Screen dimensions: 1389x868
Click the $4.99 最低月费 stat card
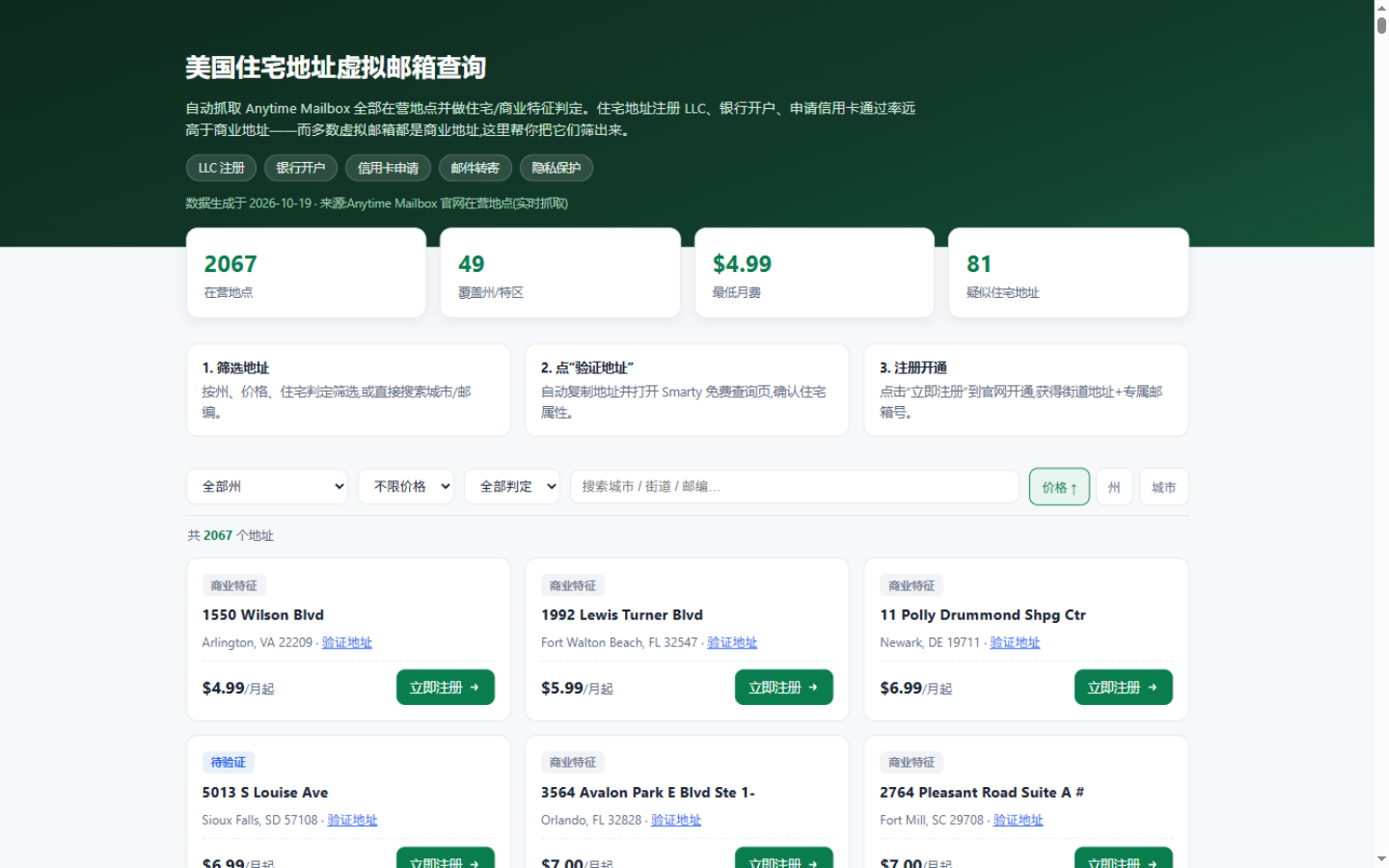815,273
